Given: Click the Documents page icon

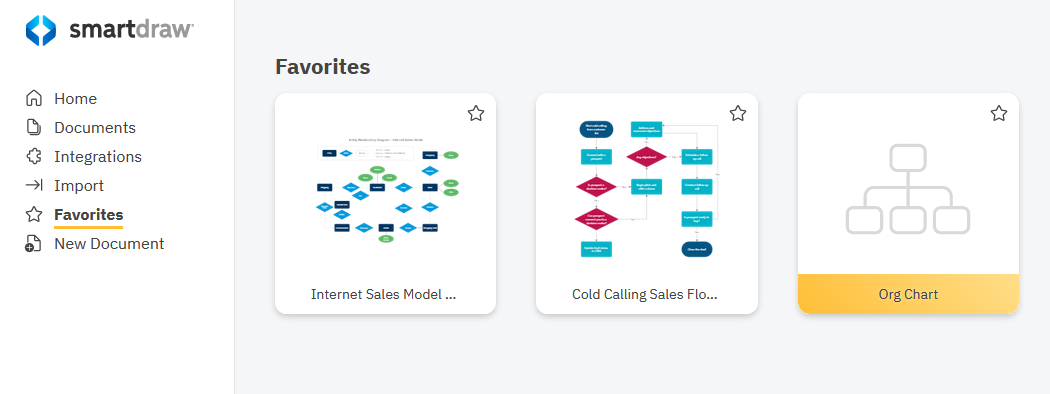Looking at the screenshot, I should point(33,127).
